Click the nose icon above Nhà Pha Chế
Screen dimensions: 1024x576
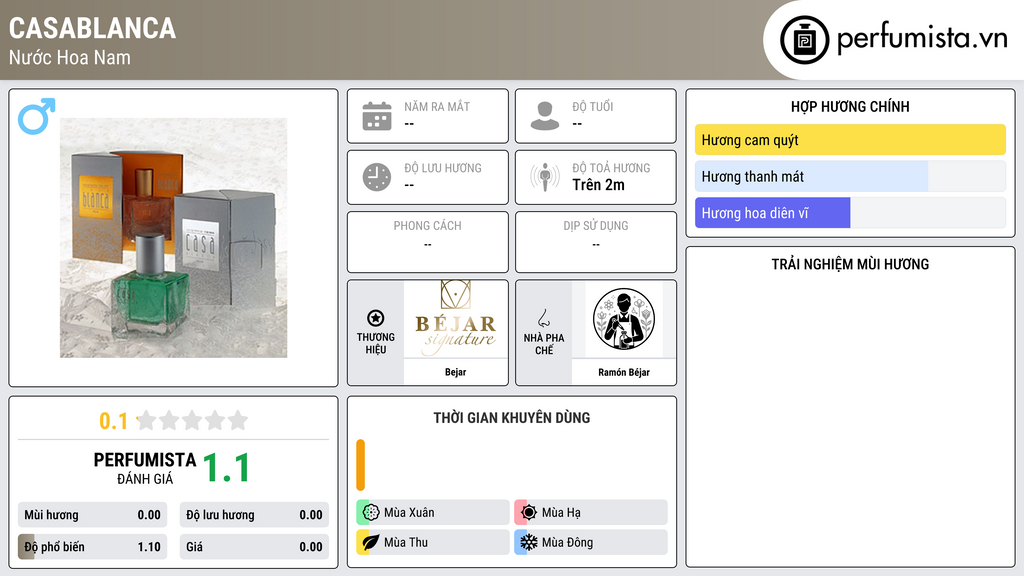[x=543, y=319]
